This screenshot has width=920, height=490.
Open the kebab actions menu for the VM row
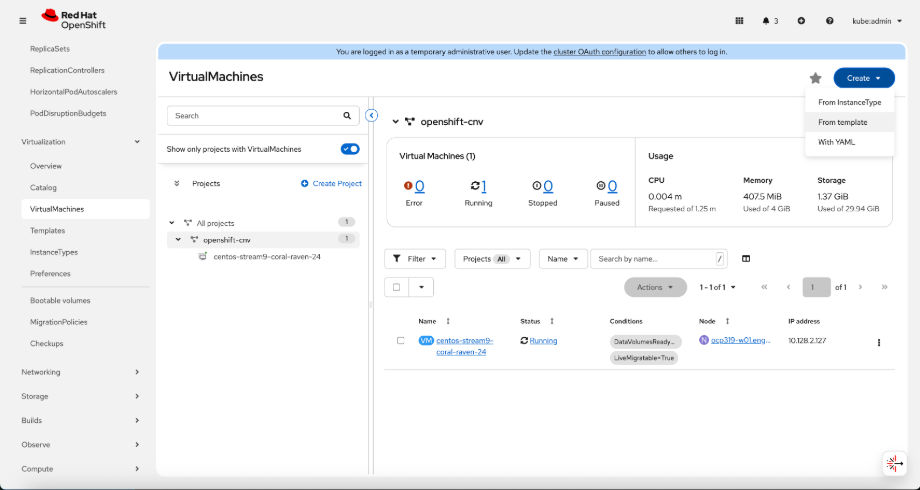point(878,343)
